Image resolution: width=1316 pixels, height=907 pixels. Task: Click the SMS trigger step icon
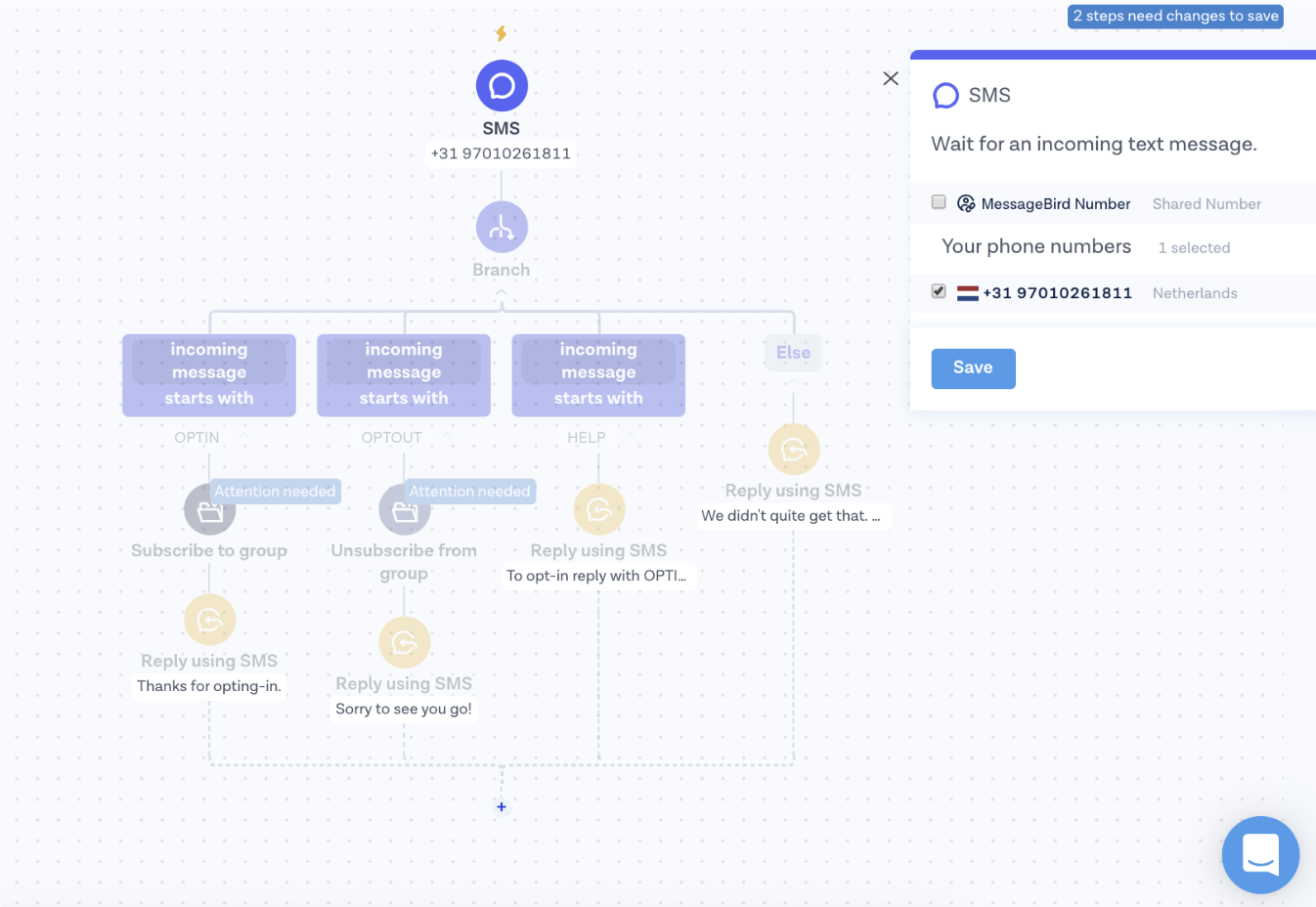pos(502,86)
